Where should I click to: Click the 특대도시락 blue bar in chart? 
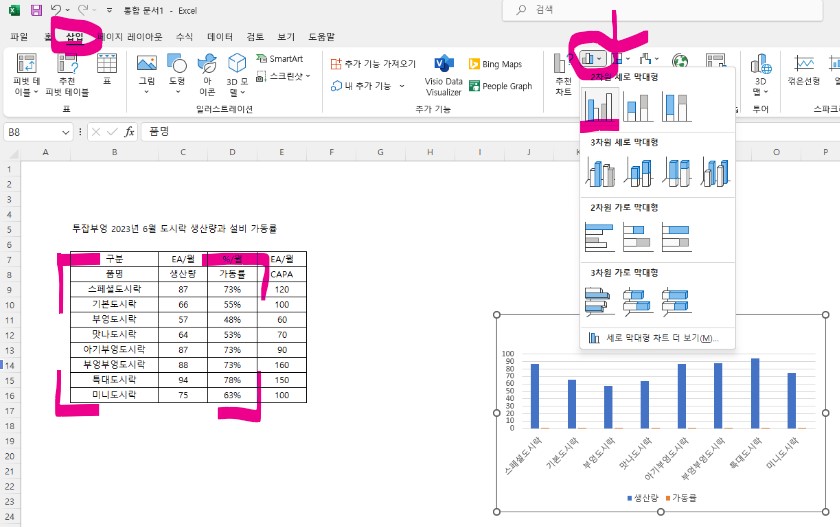pyautogui.click(x=755, y=394)
